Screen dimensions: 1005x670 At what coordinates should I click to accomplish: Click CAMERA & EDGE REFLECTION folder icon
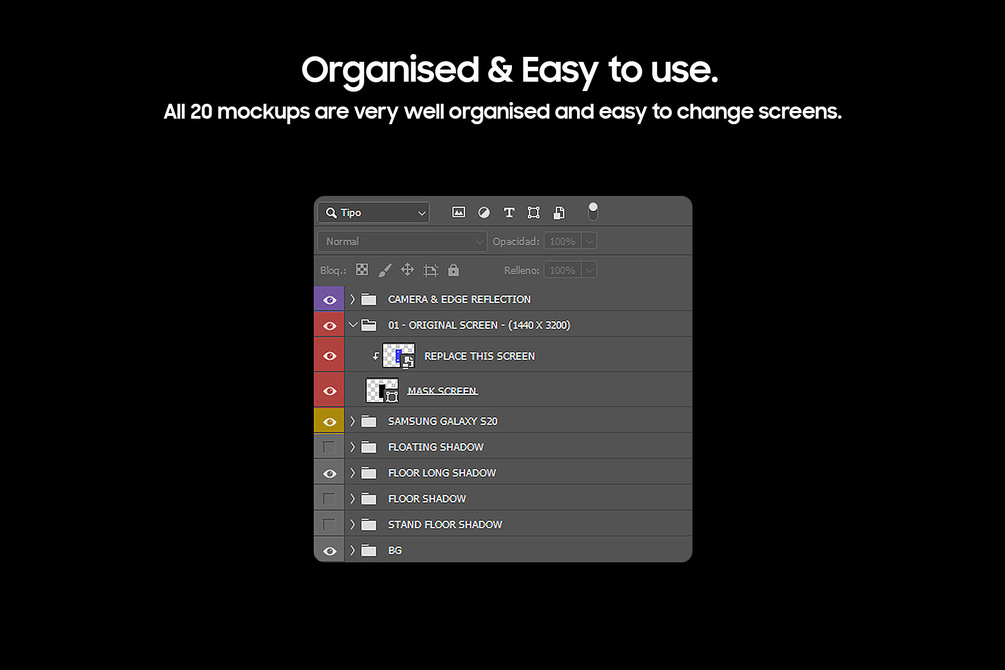pos(369,299)
